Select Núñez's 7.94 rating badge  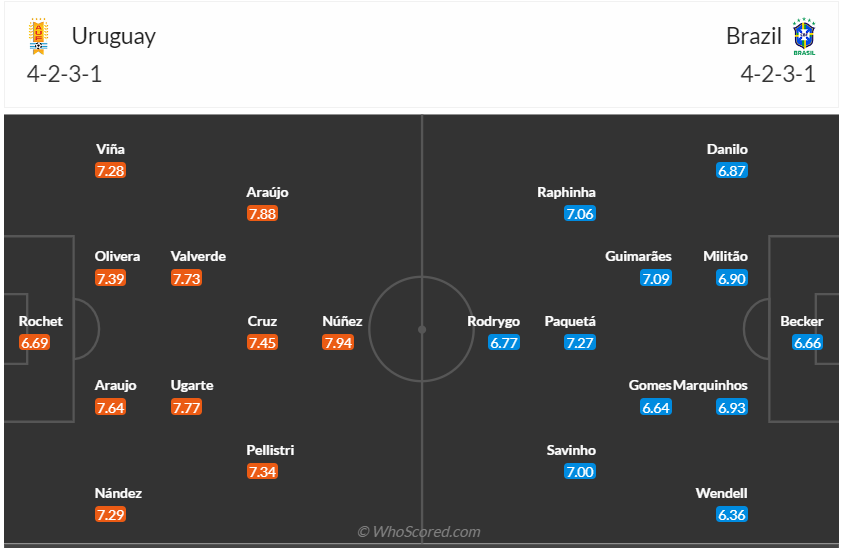(x=338, y=343)
